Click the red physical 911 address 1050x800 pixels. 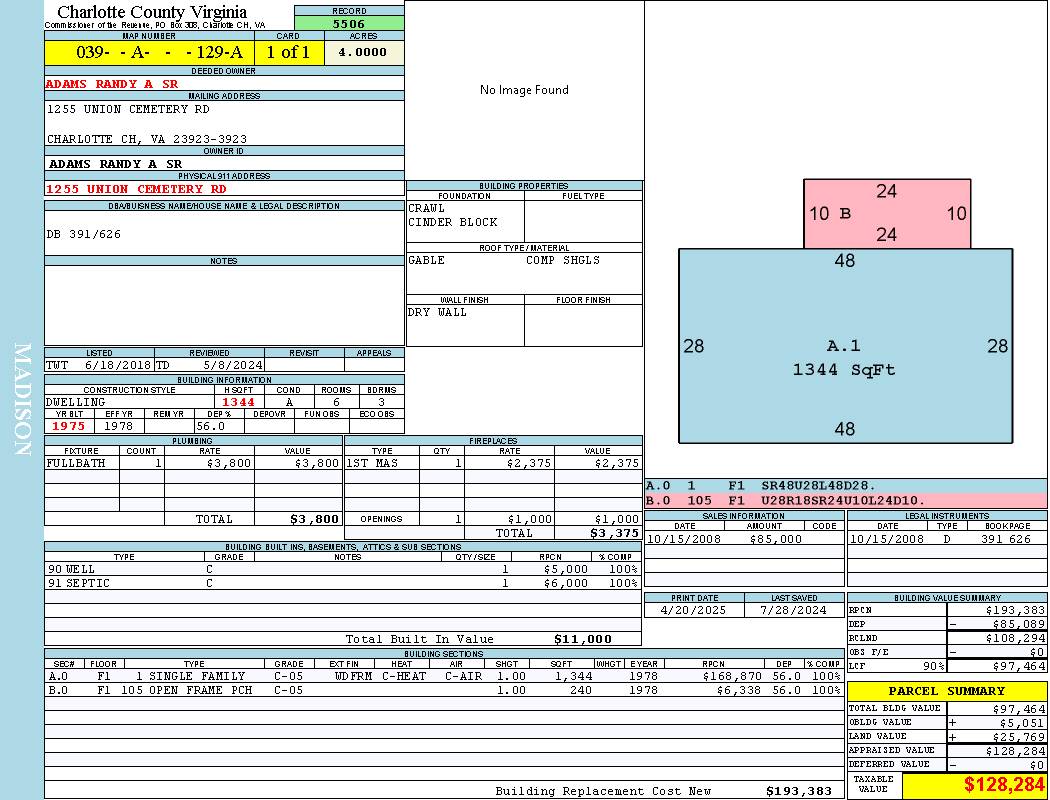(x=136, y=189)
